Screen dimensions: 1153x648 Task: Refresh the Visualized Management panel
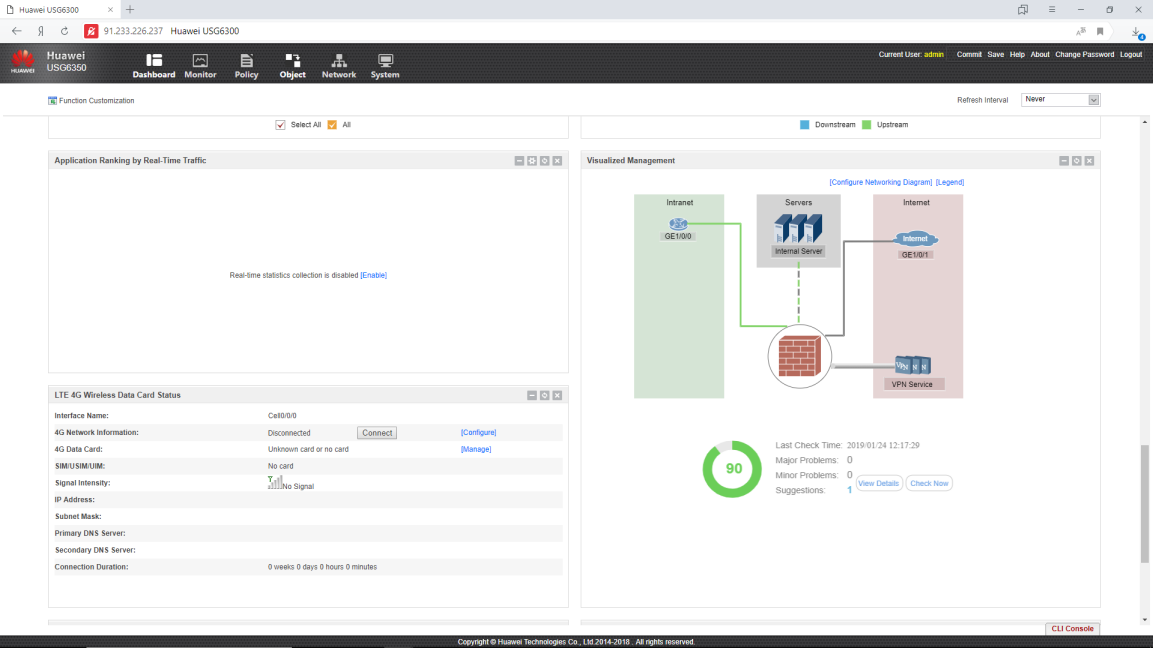1077,160
